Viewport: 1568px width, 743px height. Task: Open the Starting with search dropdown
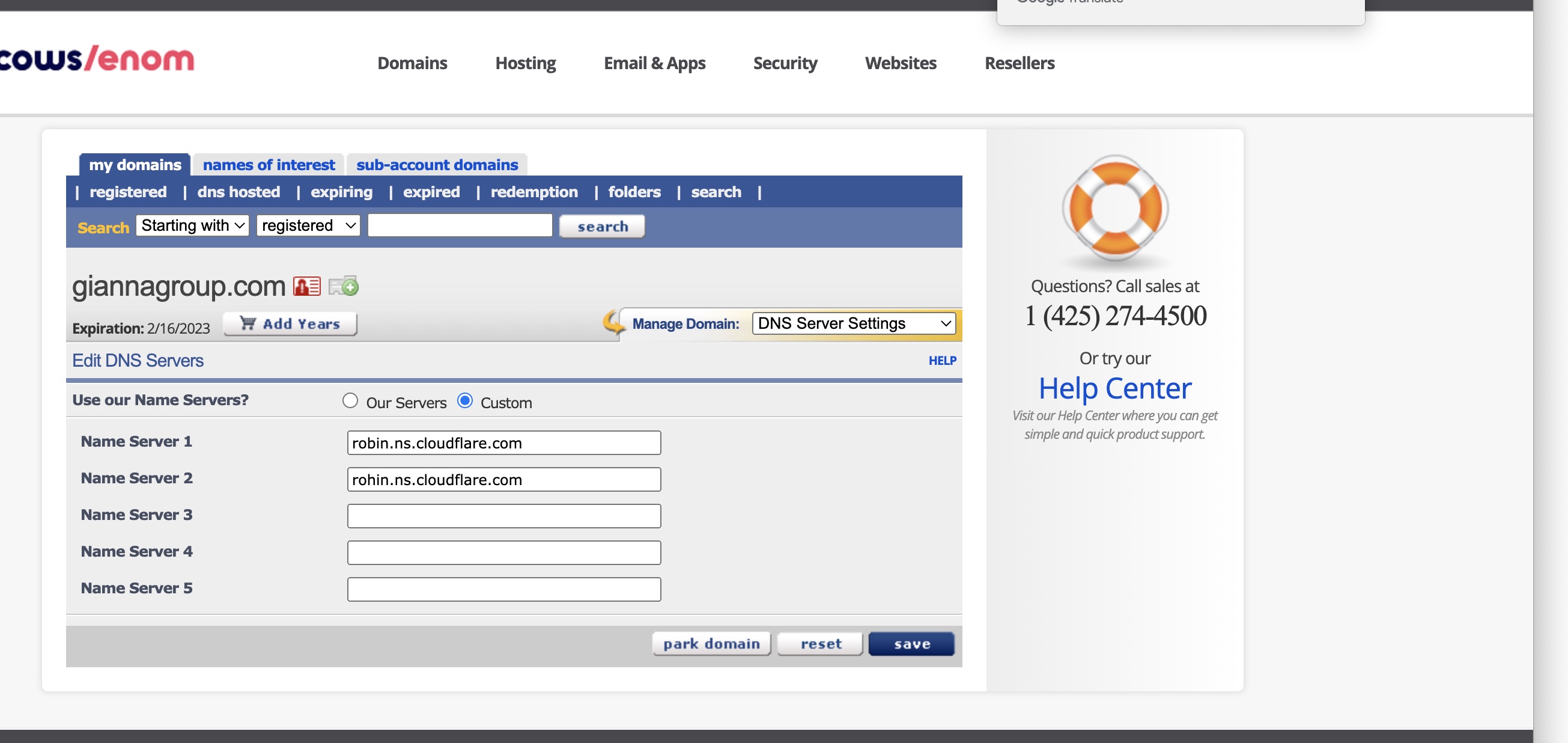192,225
